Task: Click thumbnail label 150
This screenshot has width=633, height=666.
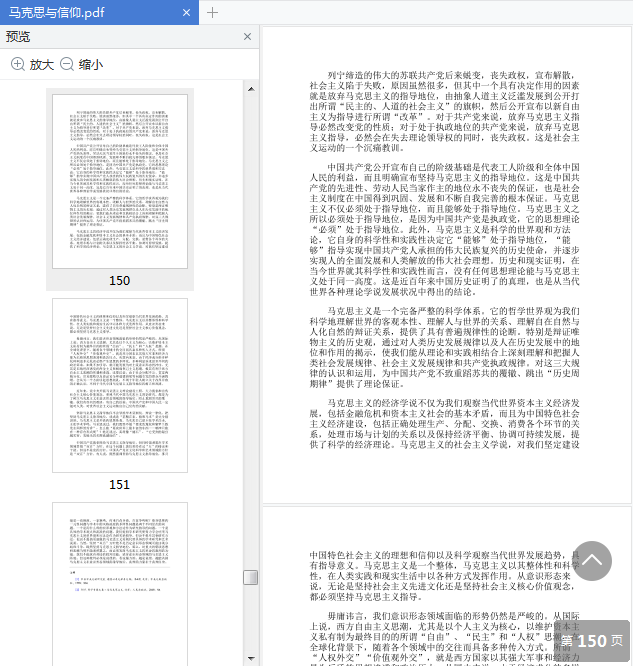Action: [119, 281]
